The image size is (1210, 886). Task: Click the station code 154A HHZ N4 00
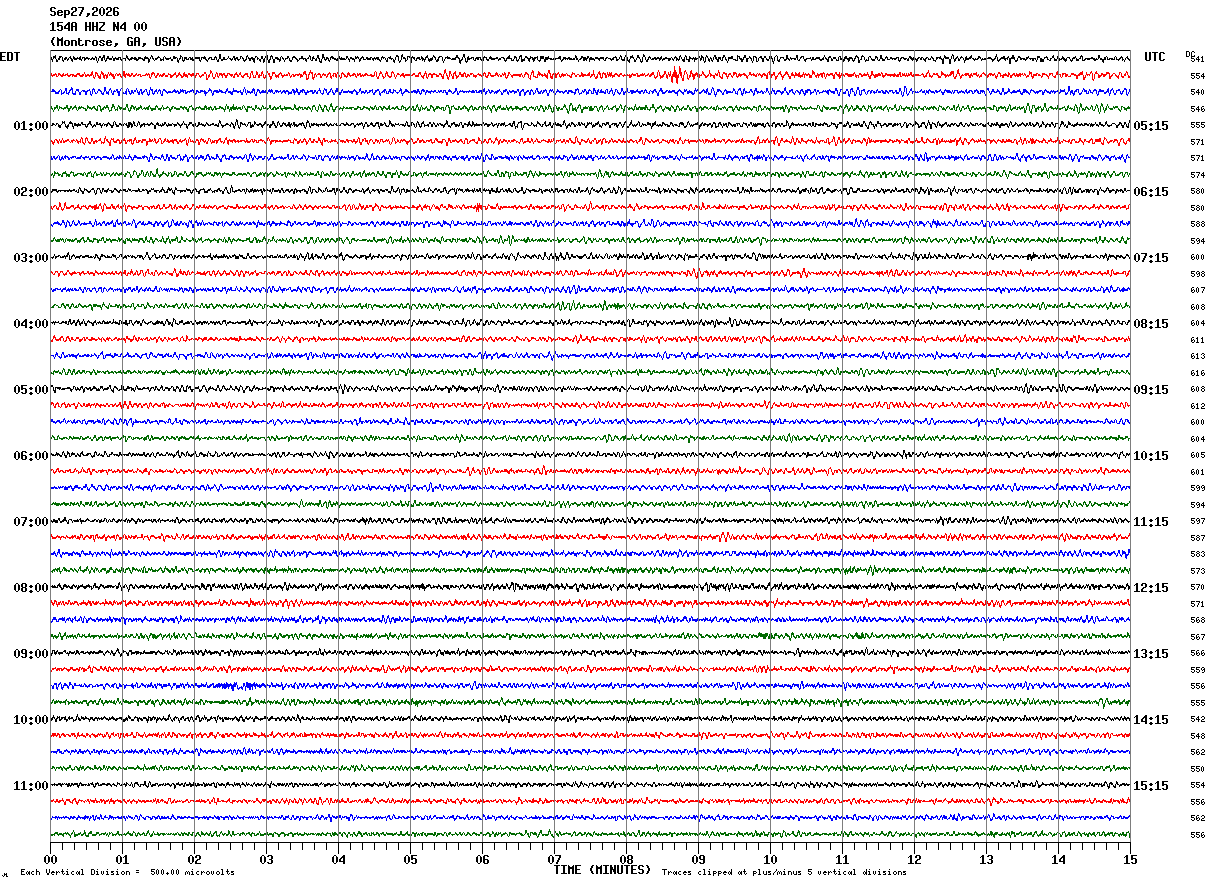point(98,27)
